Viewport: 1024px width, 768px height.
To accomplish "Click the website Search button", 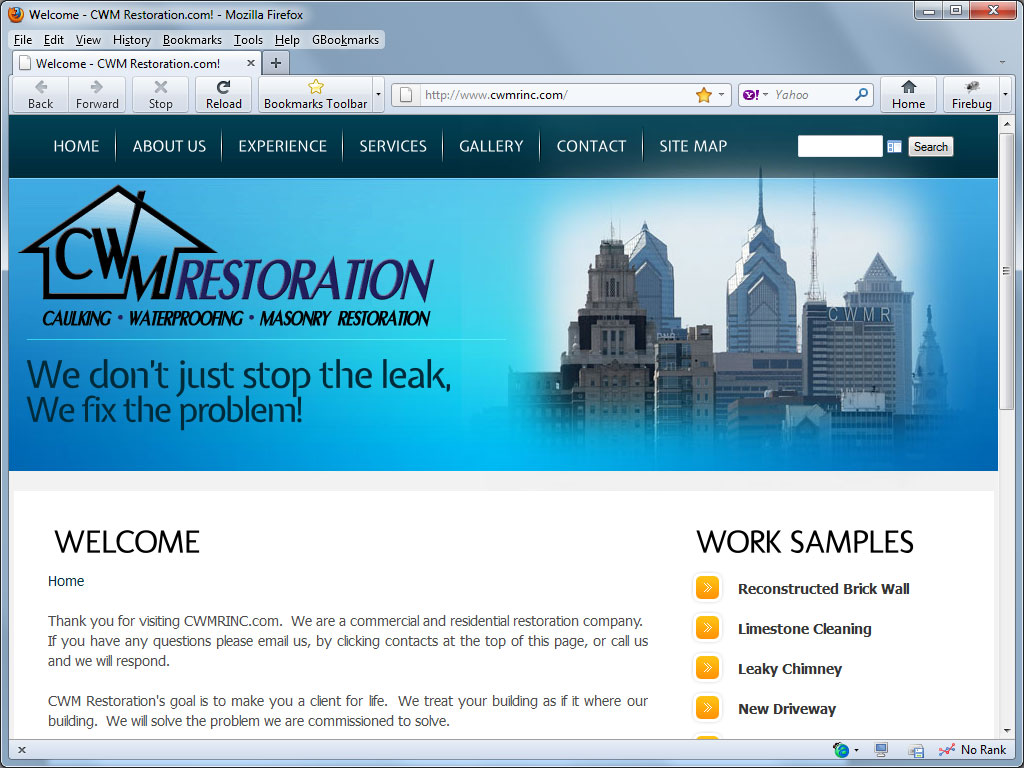I will click(x=931, y=147).
